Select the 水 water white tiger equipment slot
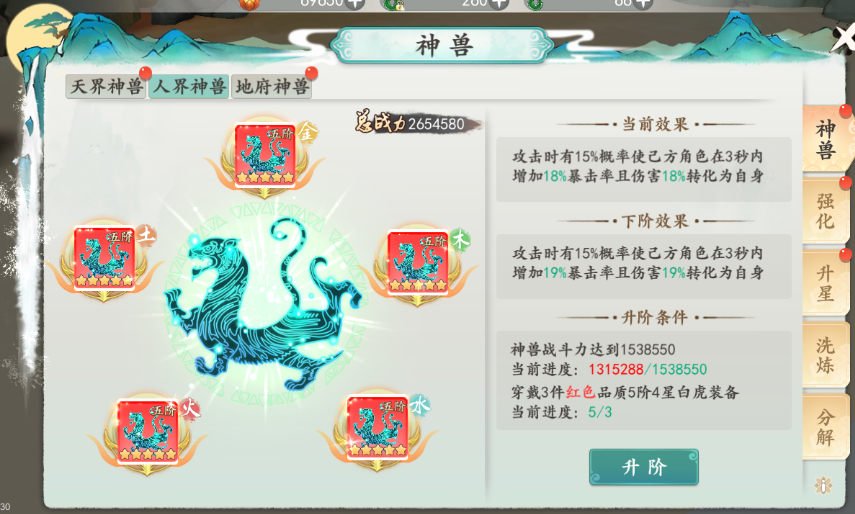This screenshot has height=514, width=855. [377, 427]
